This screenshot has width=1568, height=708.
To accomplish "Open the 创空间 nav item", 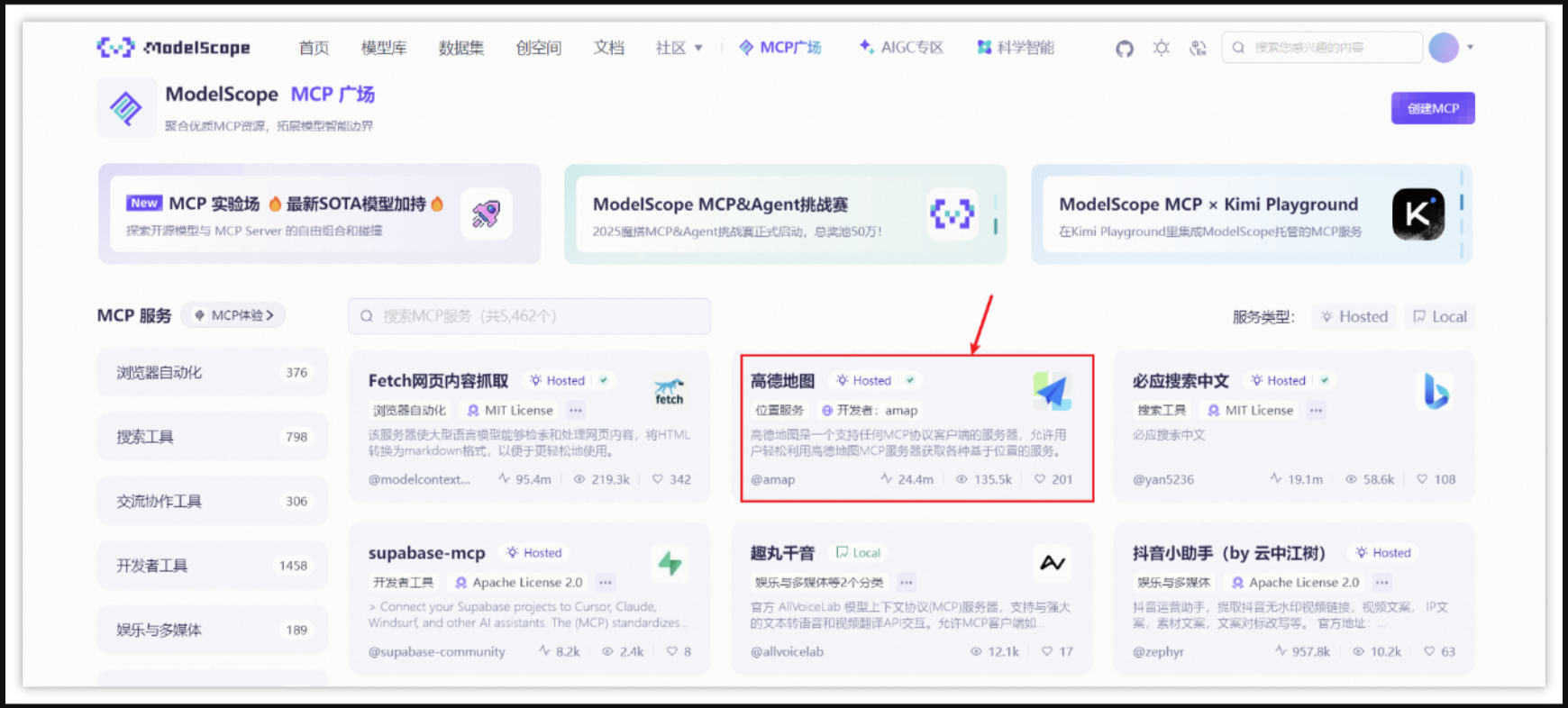I will pos(539,48).
